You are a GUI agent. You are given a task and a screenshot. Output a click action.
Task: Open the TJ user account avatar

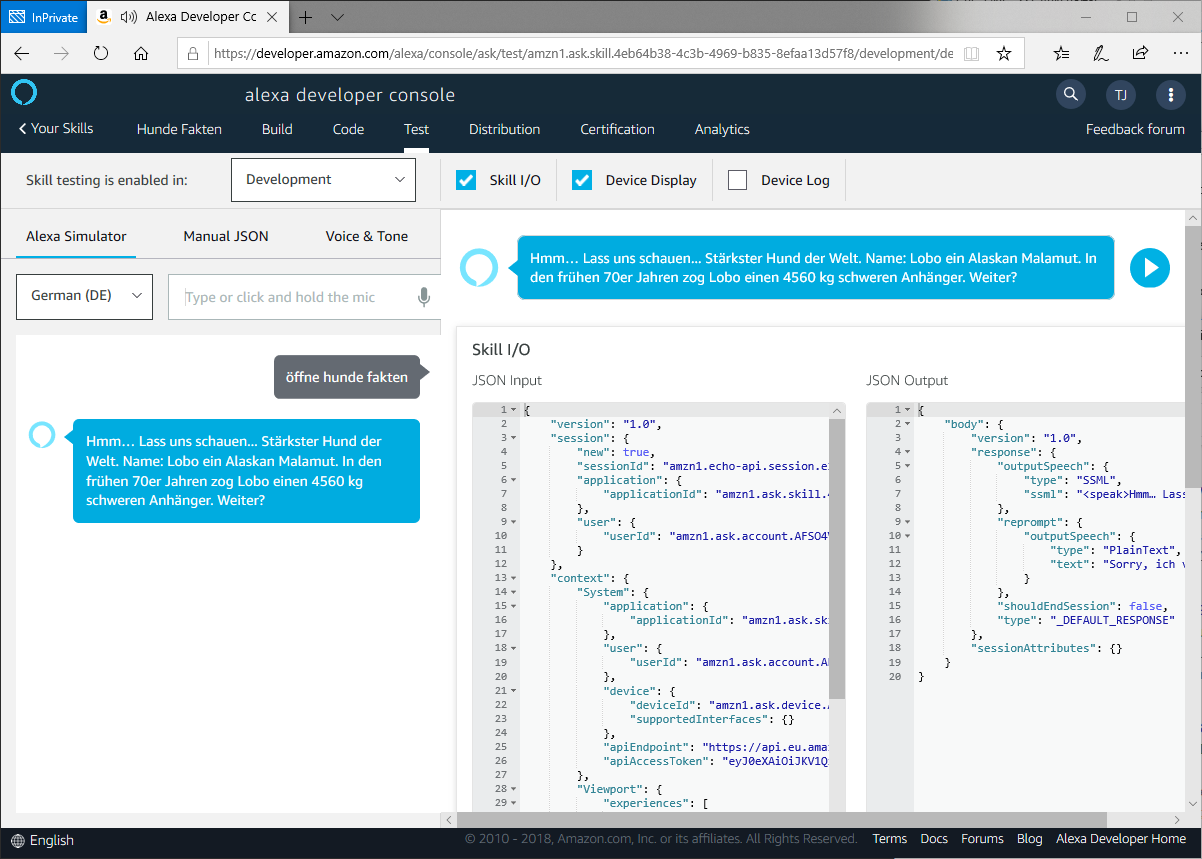(x=1121, y=95)
